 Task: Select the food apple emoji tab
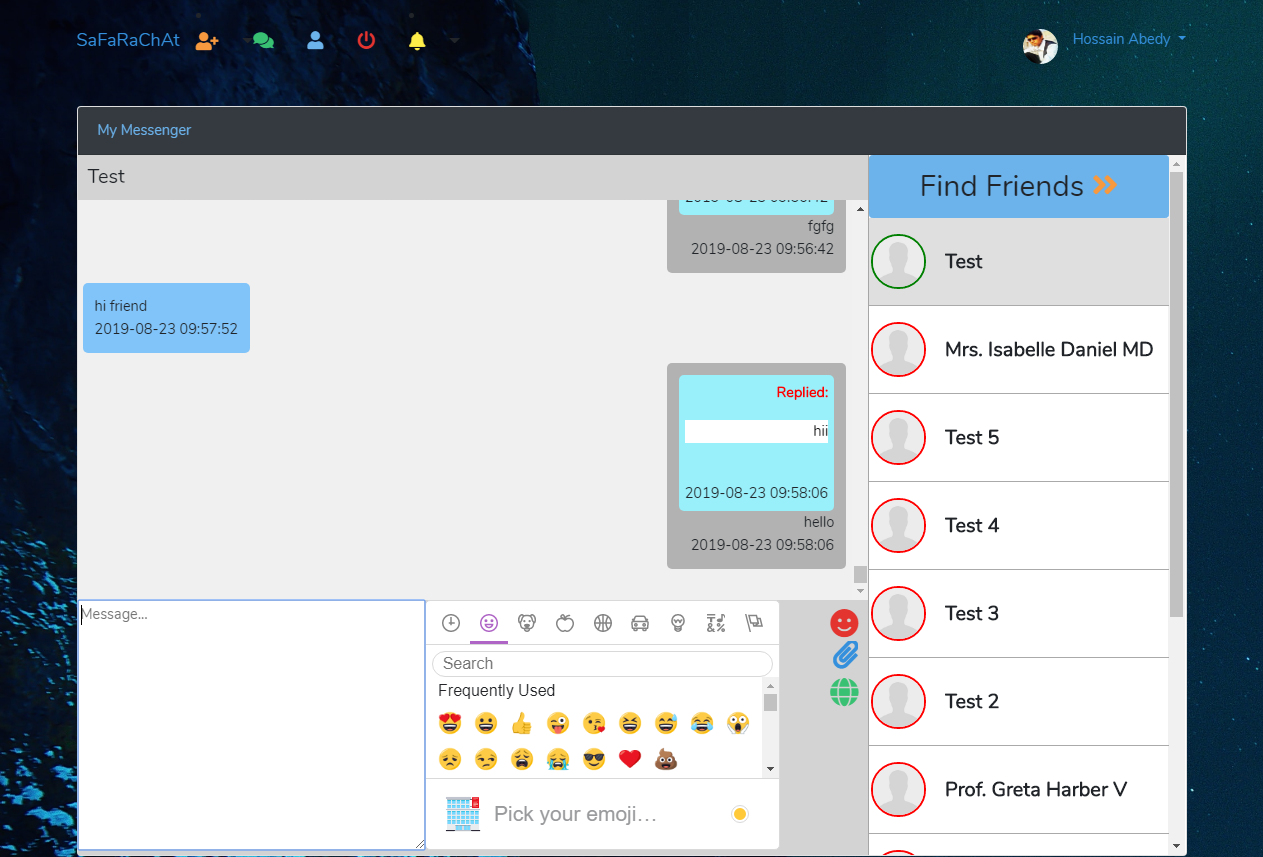(x=565, y=623)
